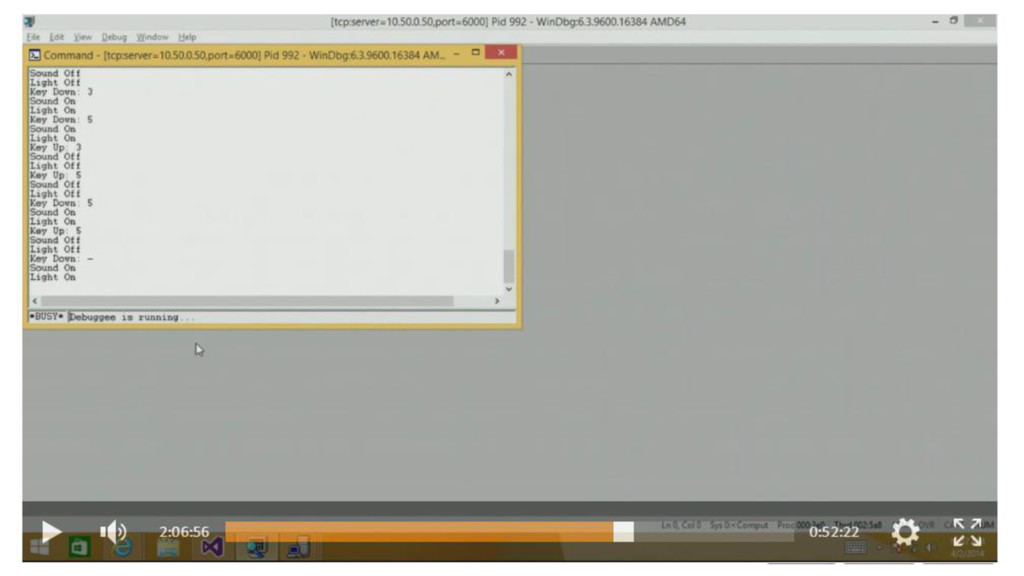
Task: Open video player settings gear
Action: 905,532
